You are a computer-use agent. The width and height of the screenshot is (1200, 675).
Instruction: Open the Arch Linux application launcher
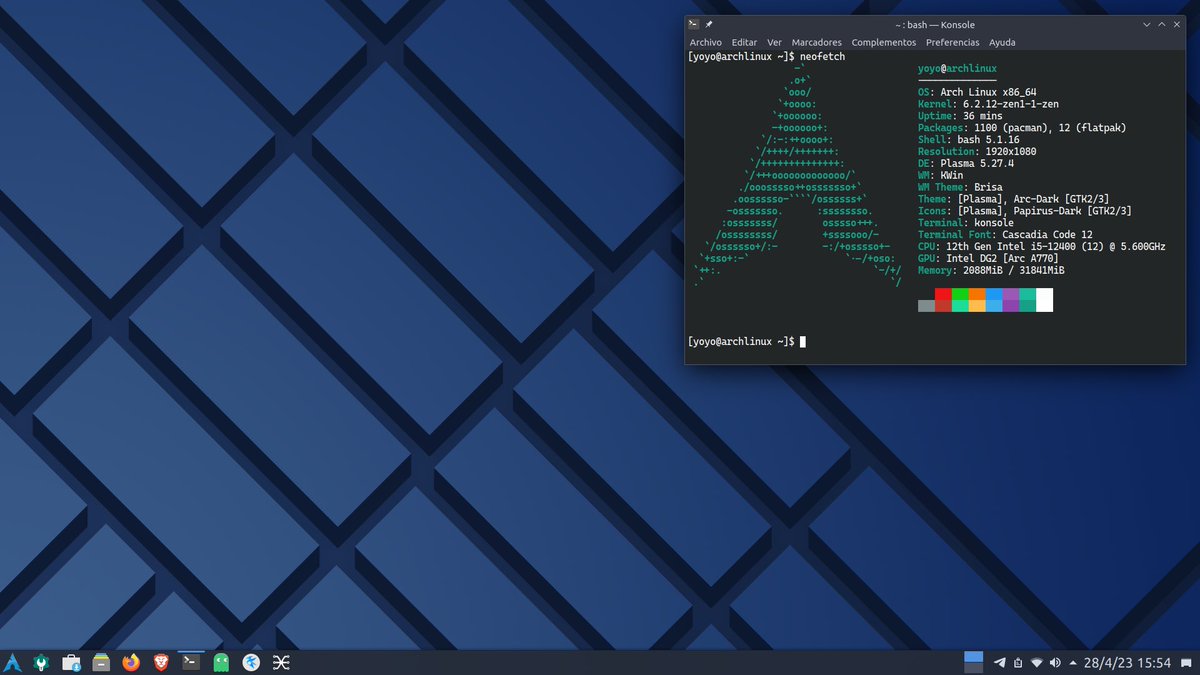coord(12,661)
